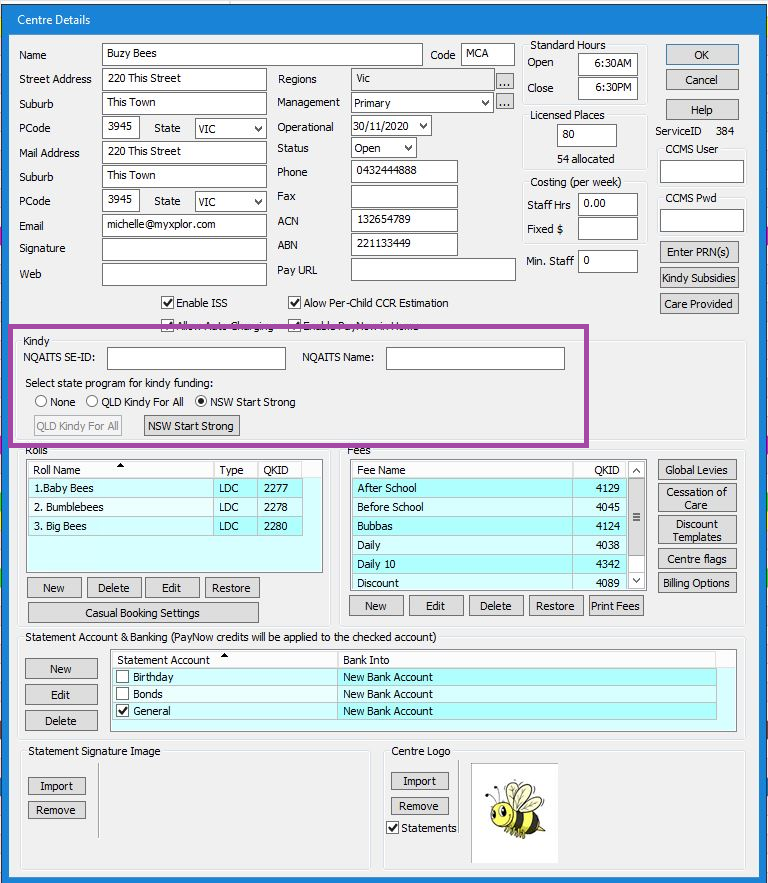Enable the Birthday statement account checkbox
This screenshot has width=768, height=883.
pos(123,677)
